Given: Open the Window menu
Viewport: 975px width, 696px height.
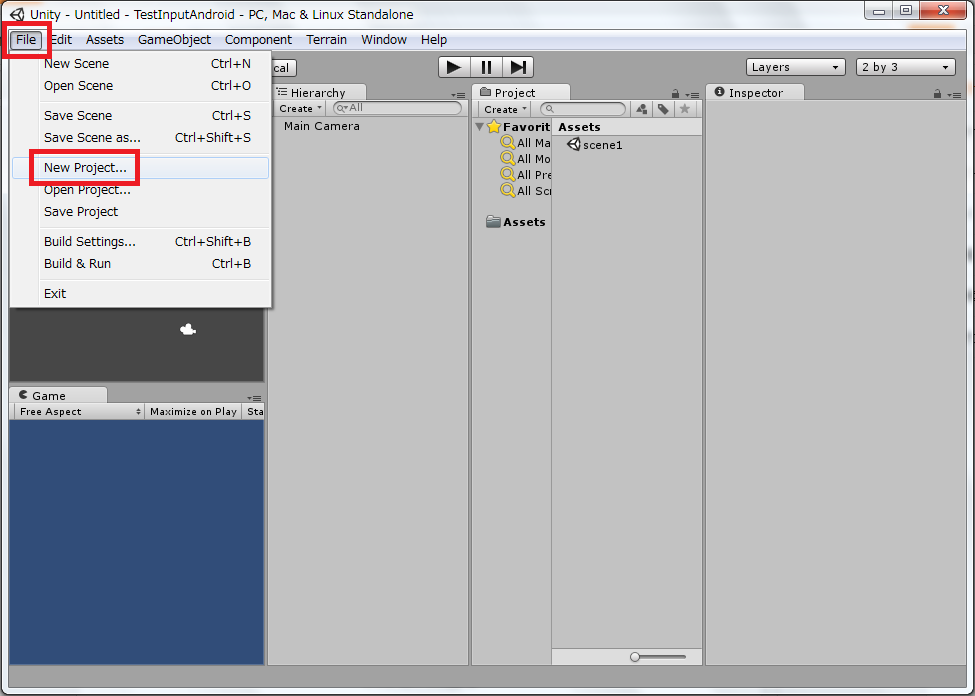Looking at the screenshot, I should click(384, 40).
